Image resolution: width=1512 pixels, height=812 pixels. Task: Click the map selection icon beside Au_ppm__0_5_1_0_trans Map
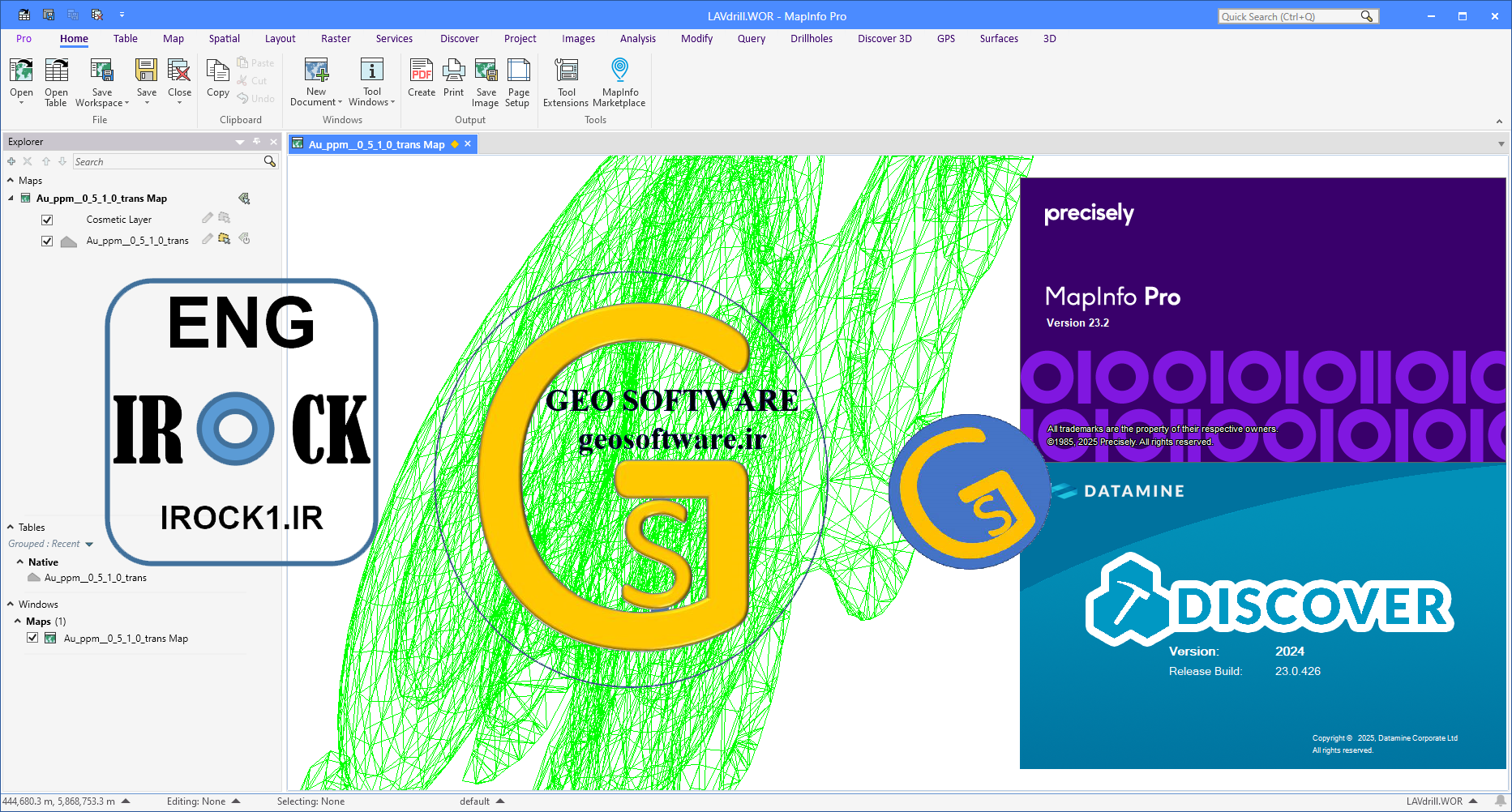tap(244, 199)
